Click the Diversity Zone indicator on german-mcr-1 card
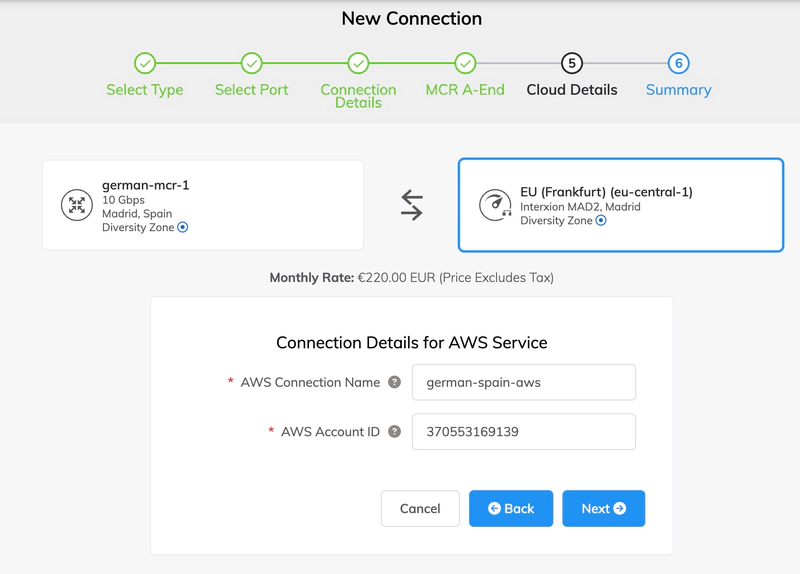Image resolution: width=800 pixels, height=574 pixels. coord(183,227)
